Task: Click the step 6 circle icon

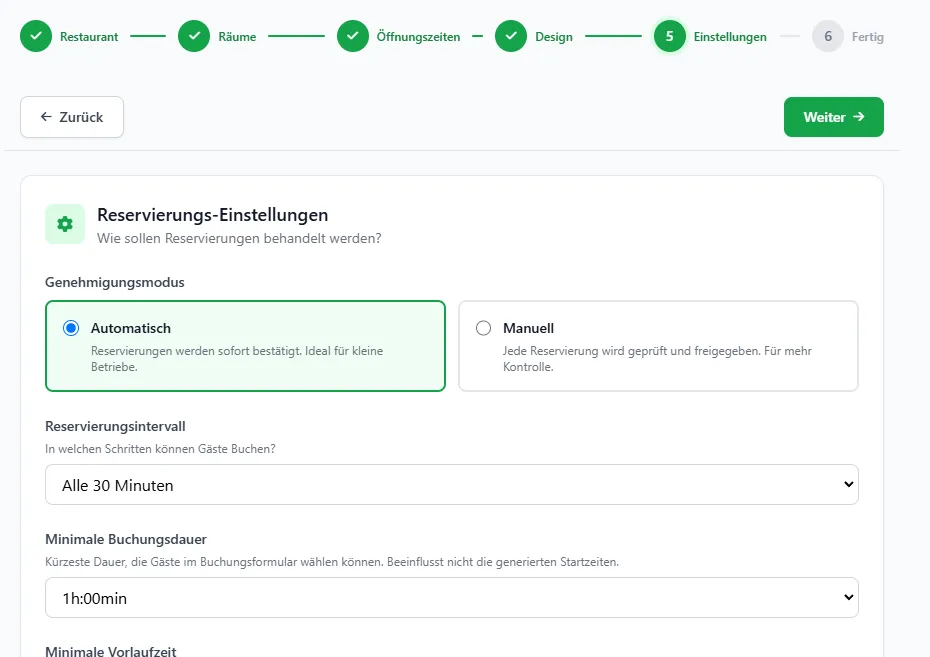Action: tap(828, 36)
